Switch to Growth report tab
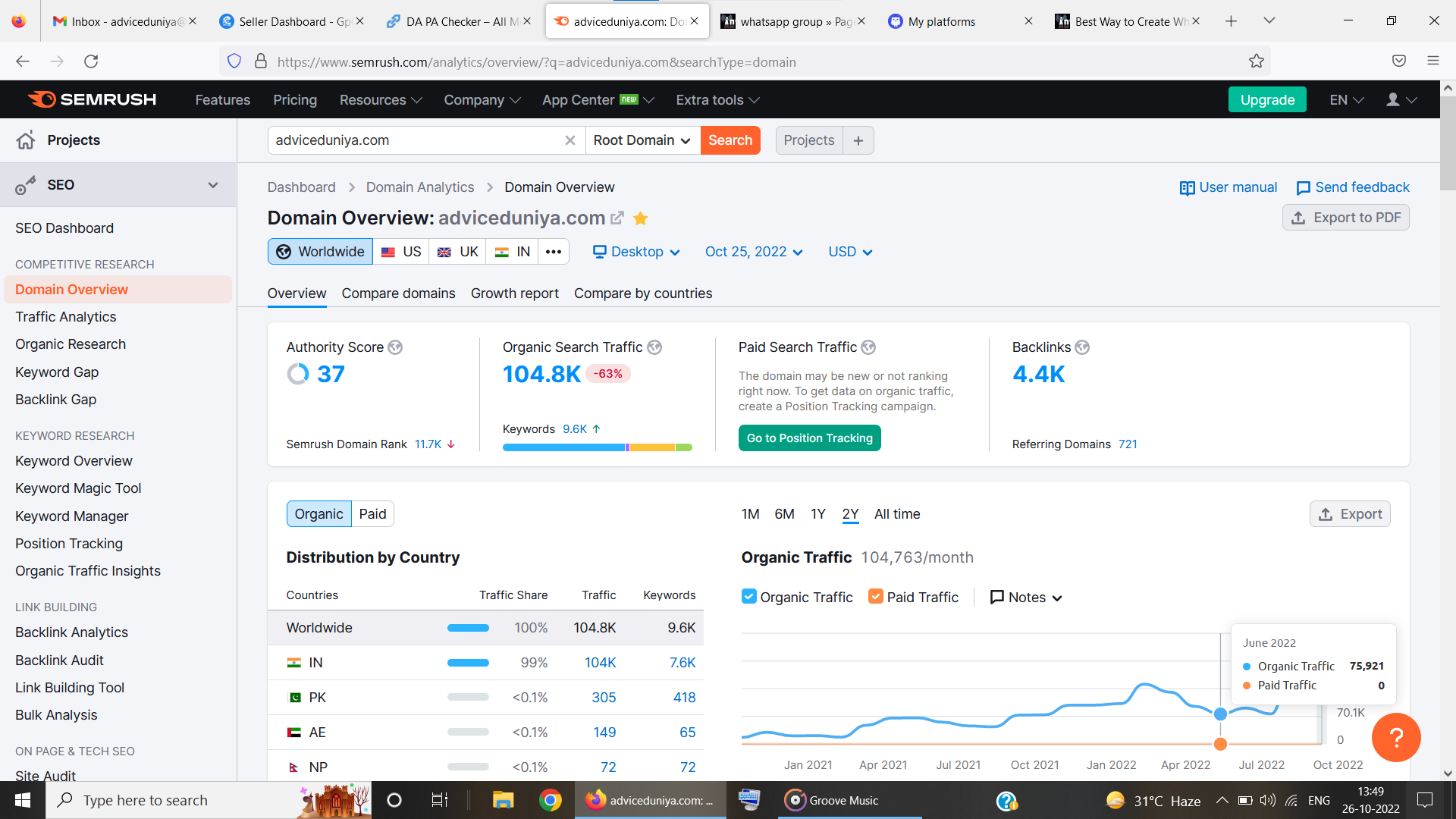1456x819 pixels. (515, 293)
